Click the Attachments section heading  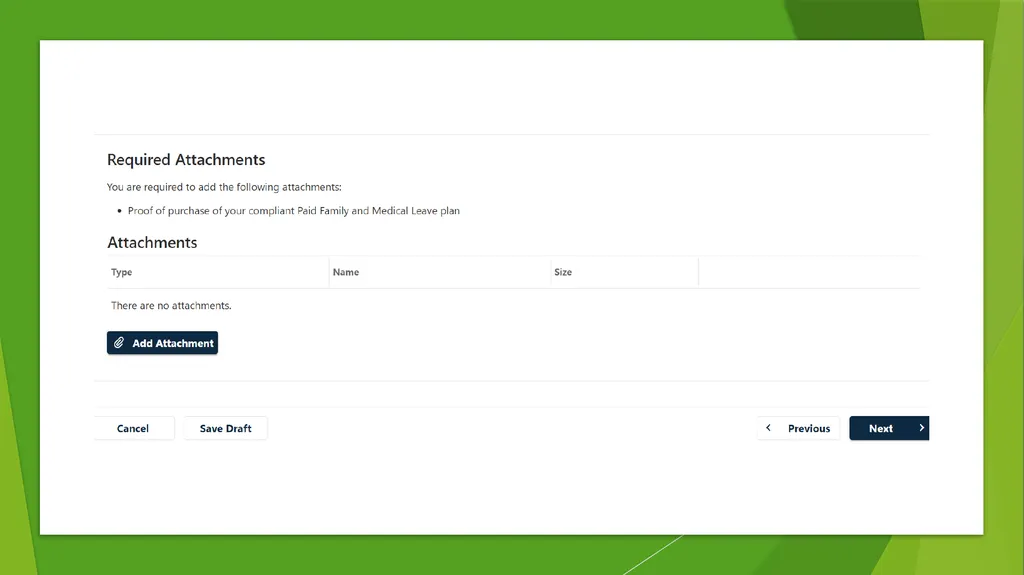click(152, 242)
